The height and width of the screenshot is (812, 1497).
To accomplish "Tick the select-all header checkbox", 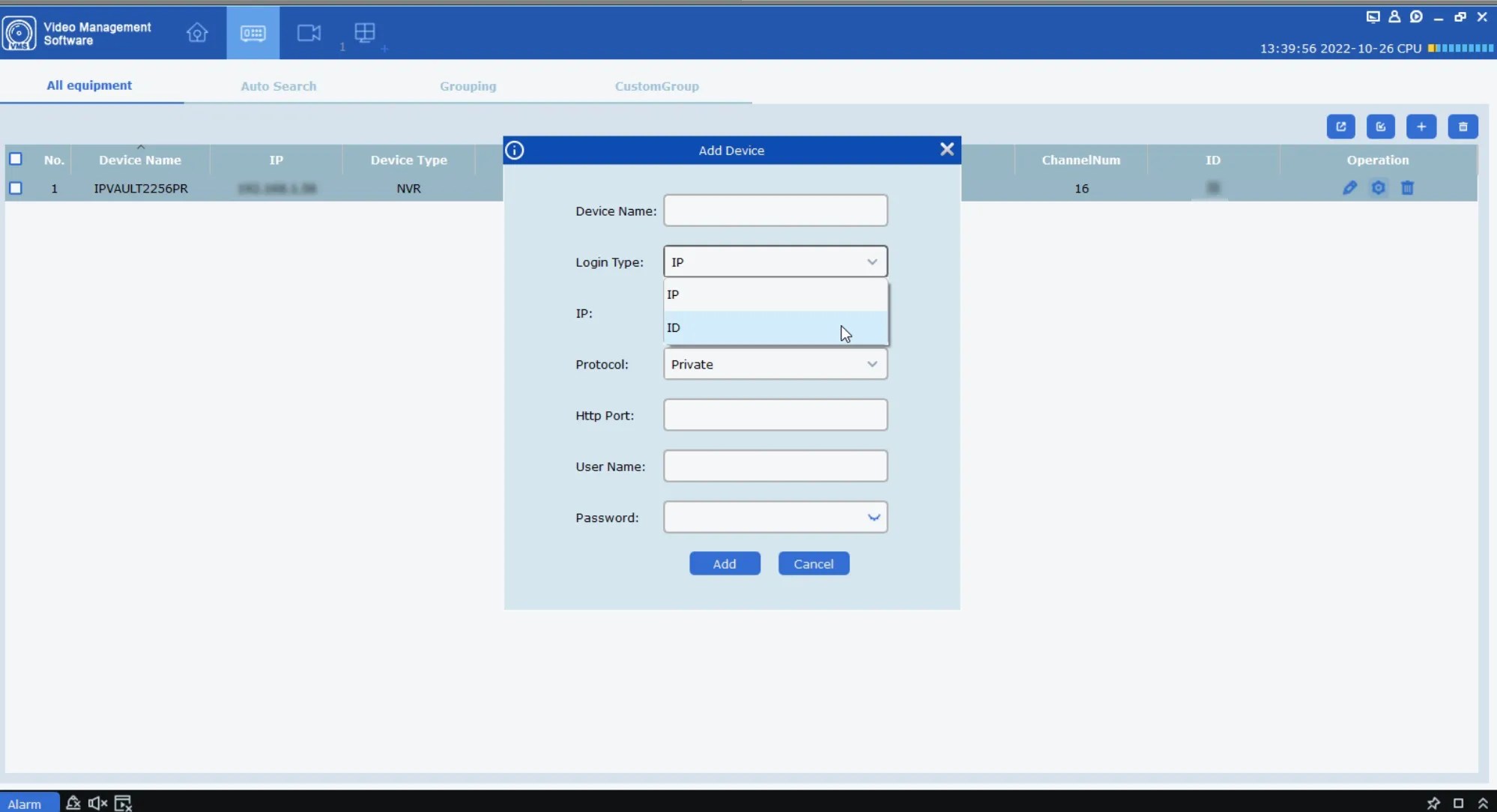I will click(16, 160).
